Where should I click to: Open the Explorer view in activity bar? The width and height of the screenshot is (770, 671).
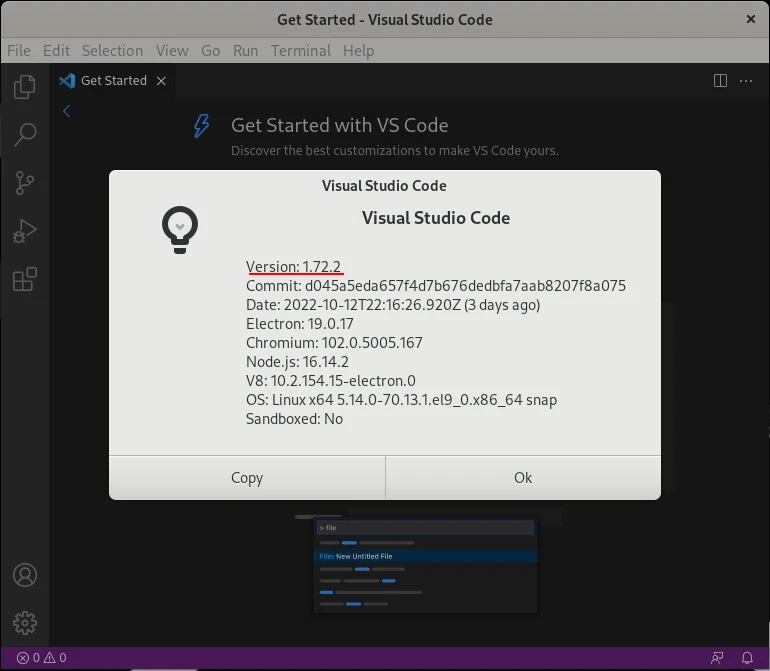point(25,87)
